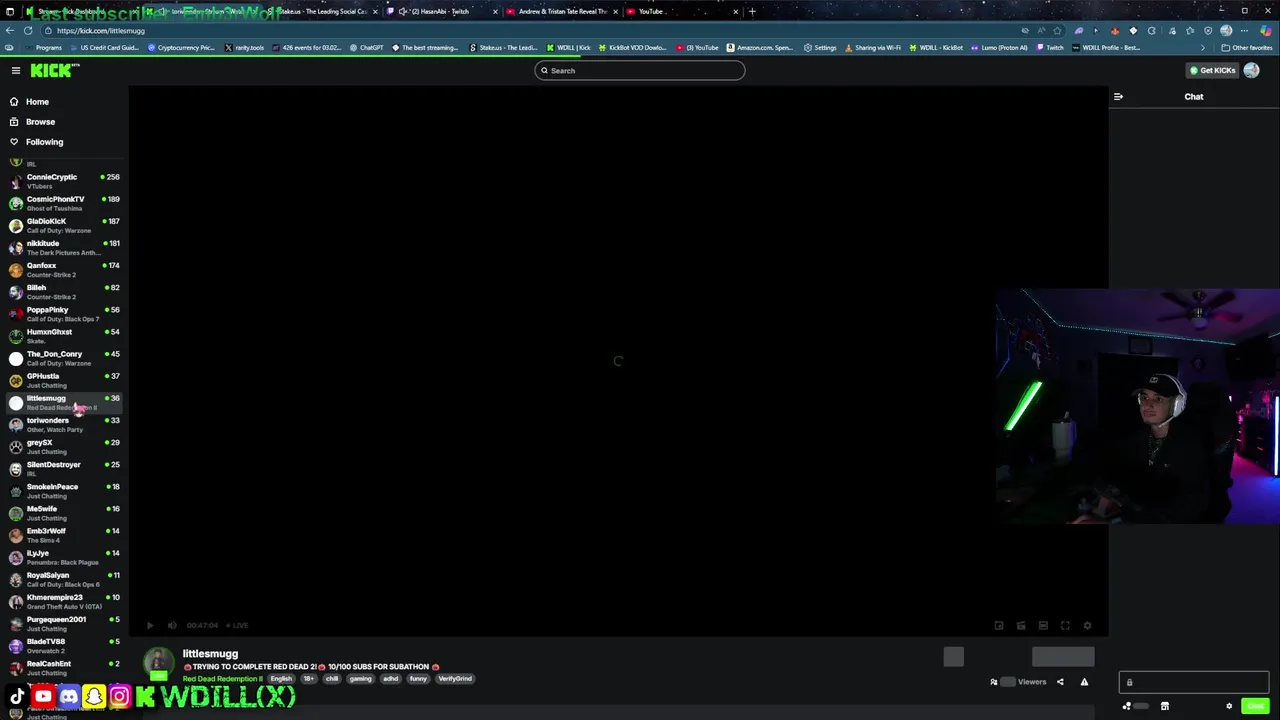
Task: Click littlesmugg channel name
Action: (x=210, y=653)
